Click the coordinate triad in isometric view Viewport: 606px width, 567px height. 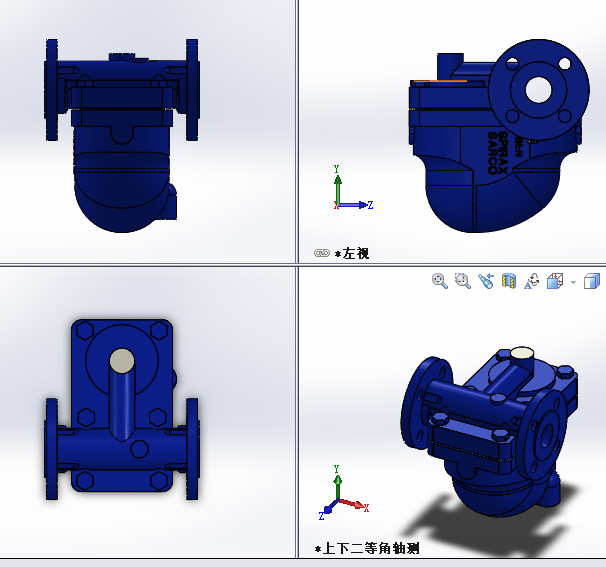coord(344,492)
